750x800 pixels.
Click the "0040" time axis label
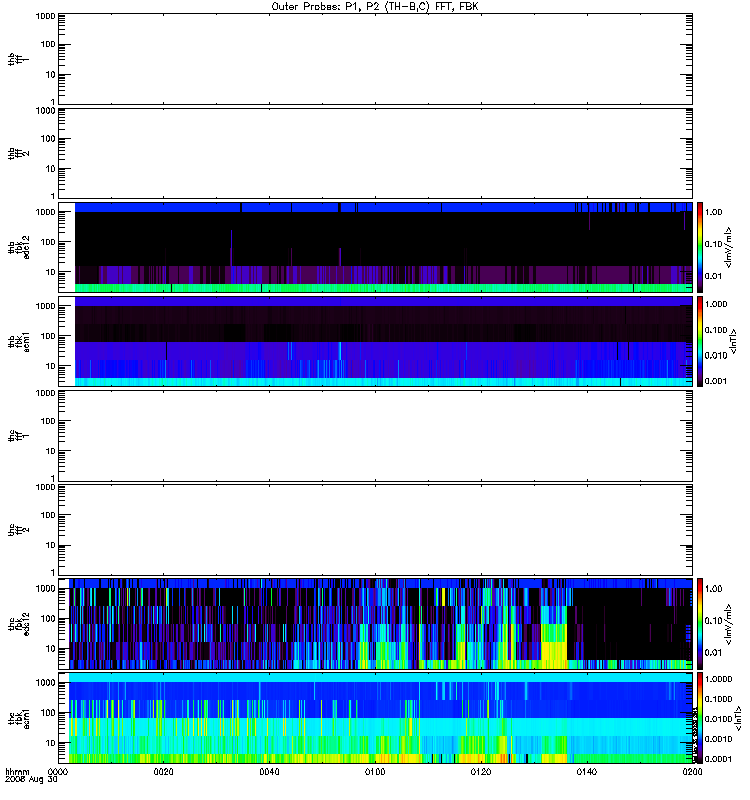click(x=269, y=772)
